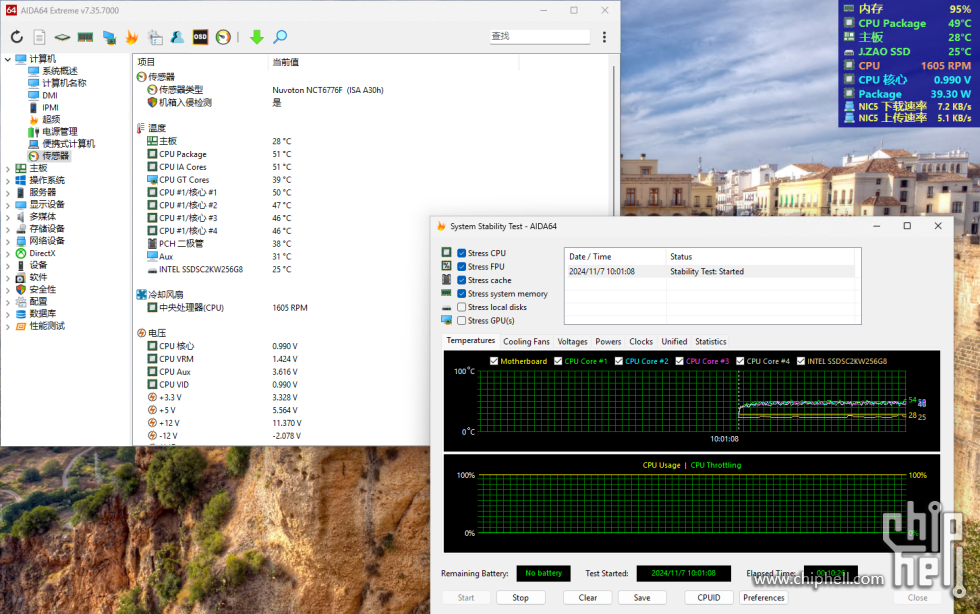
Task: Expand the 显示设备 tree node
Action: 8,205
